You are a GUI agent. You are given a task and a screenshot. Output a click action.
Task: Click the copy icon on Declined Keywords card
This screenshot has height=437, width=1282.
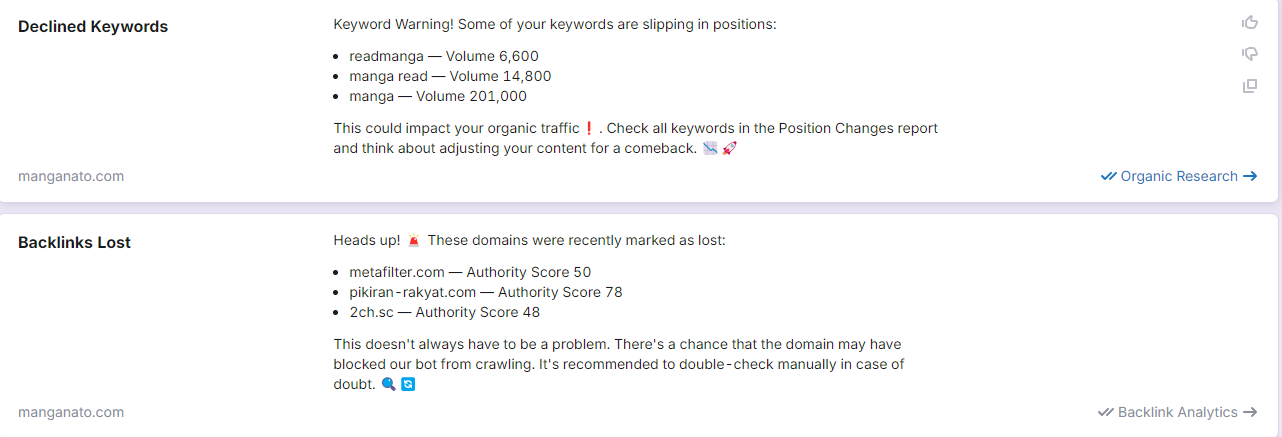tap(1249, 86)
